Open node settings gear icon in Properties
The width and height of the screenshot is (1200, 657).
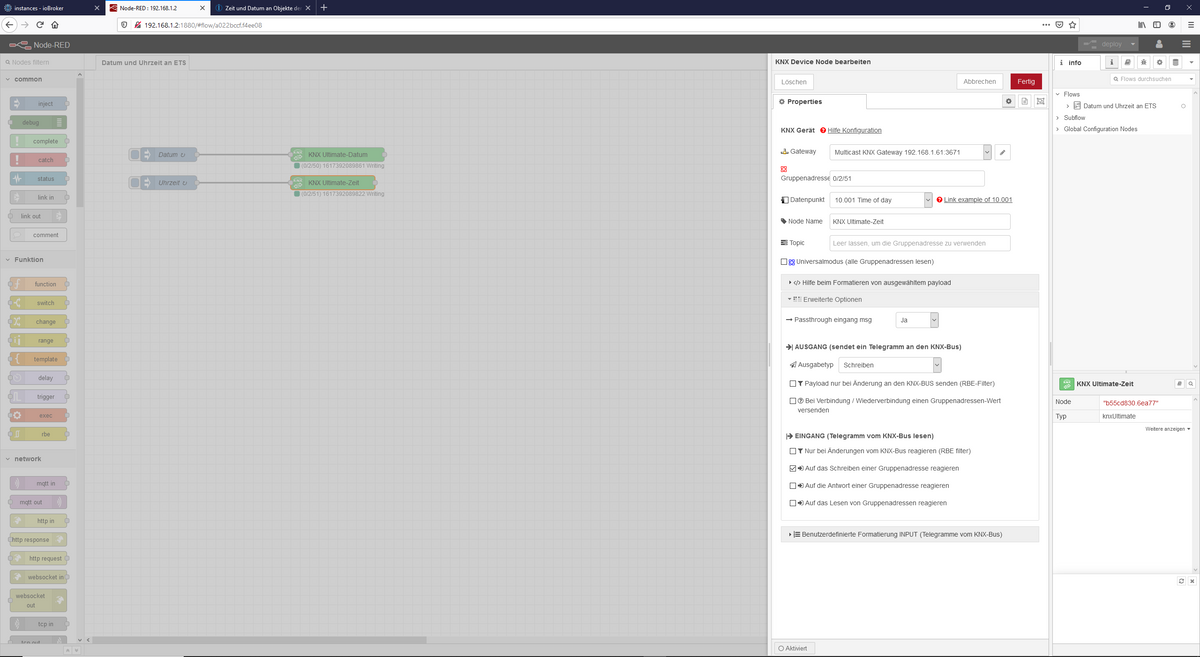(1008, 101)
